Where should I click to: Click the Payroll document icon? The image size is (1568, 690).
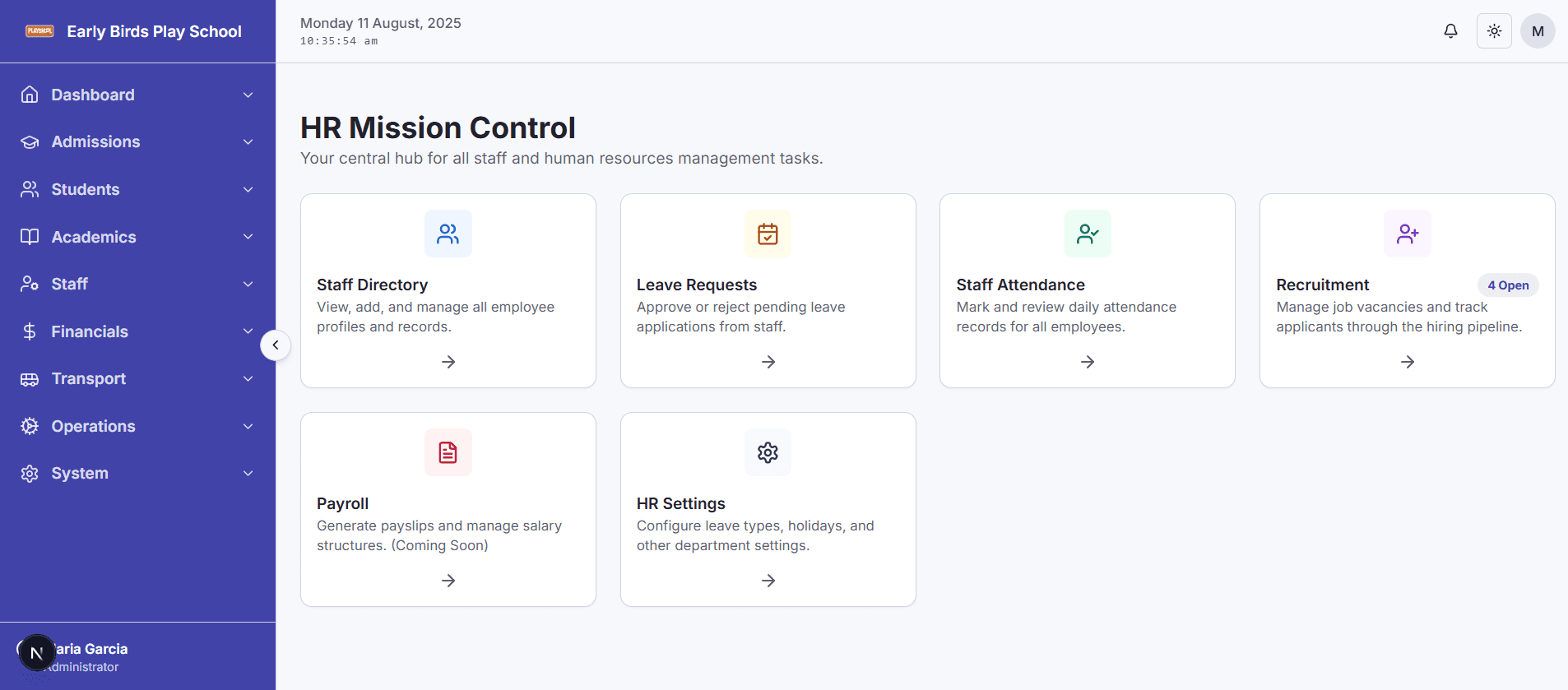click(448, 452)
